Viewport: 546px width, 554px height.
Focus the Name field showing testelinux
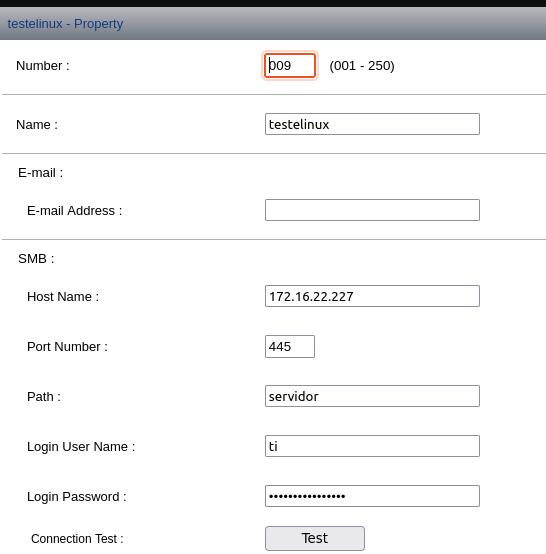click(372, 124)
